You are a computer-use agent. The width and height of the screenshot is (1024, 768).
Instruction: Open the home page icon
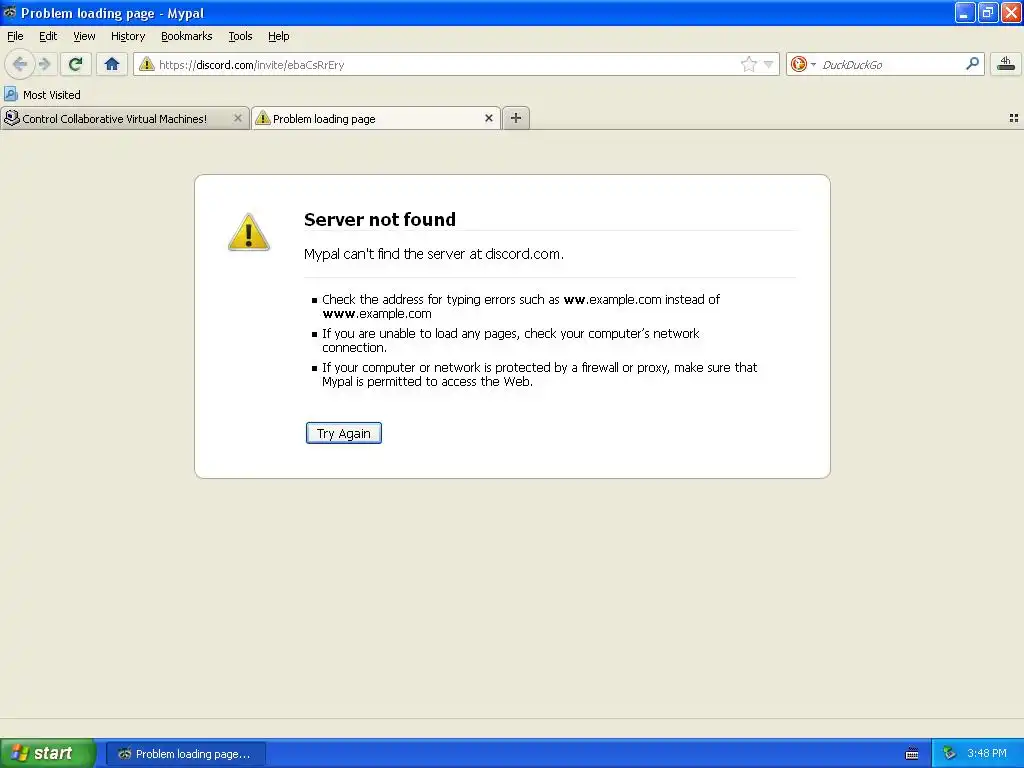tap(112, 64)
